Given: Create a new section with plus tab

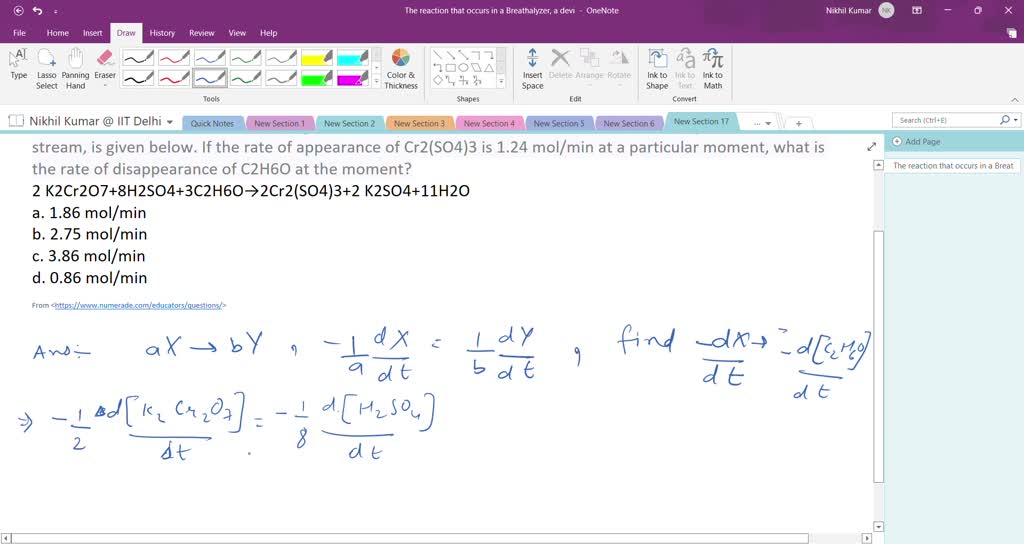Looking at the screenshot, I should pos(798,123).
